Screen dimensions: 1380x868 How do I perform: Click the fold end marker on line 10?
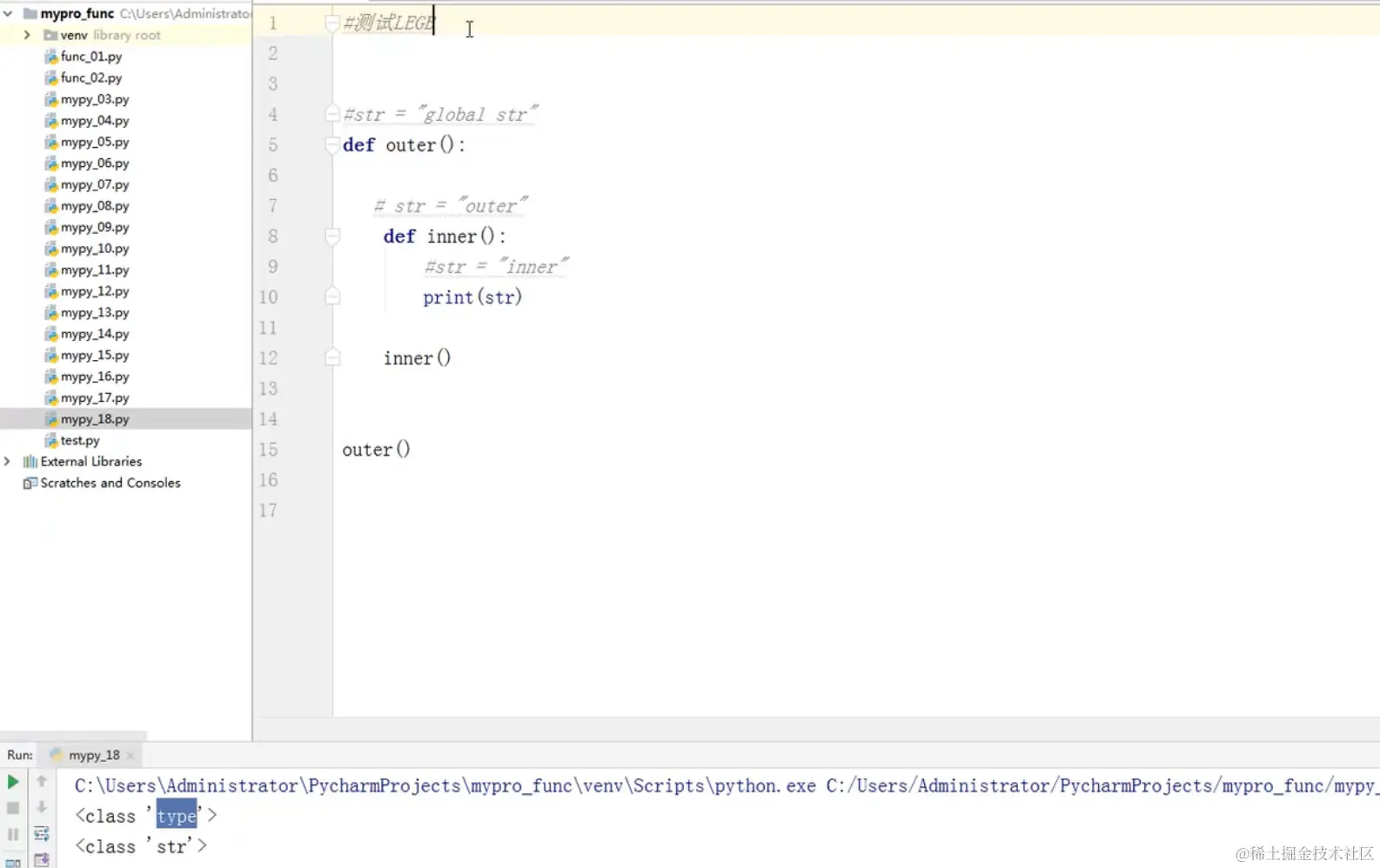click(x=332, y=297)
